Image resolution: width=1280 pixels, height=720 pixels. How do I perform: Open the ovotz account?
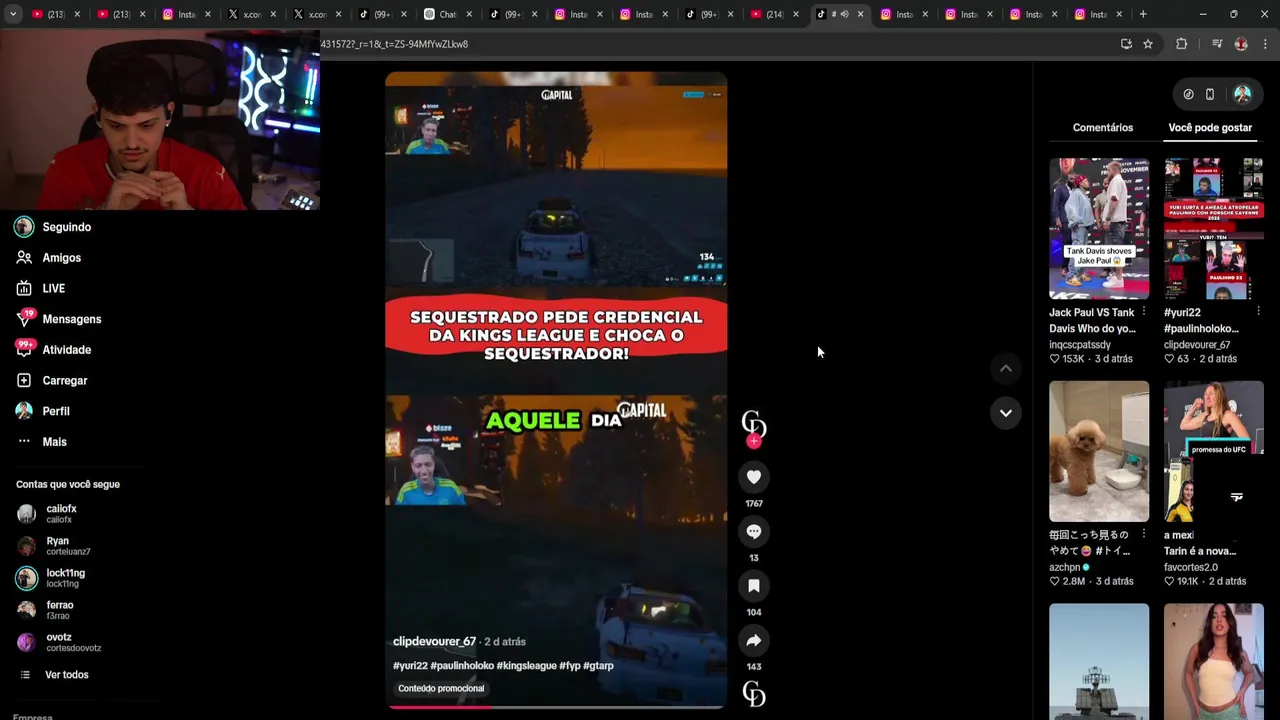[60, 642]
